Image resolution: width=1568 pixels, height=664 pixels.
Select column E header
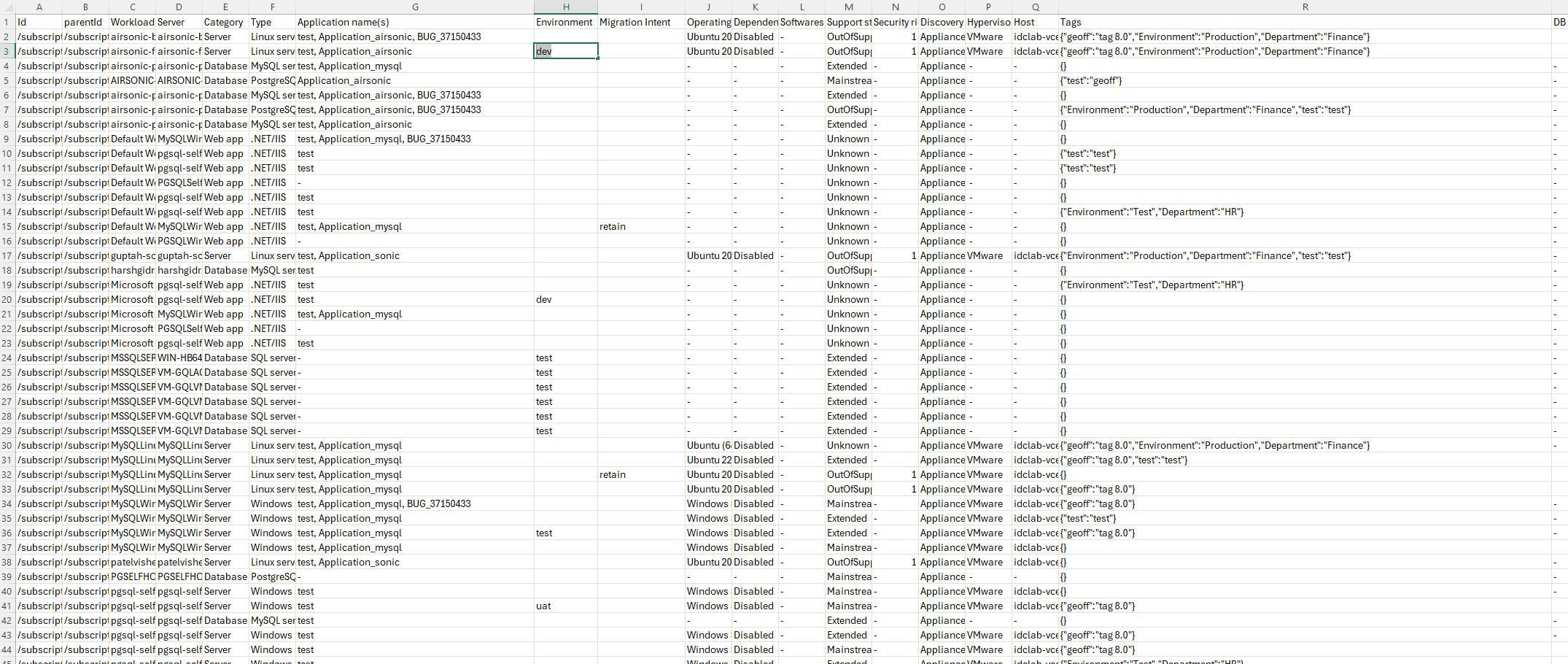point(226,7)
